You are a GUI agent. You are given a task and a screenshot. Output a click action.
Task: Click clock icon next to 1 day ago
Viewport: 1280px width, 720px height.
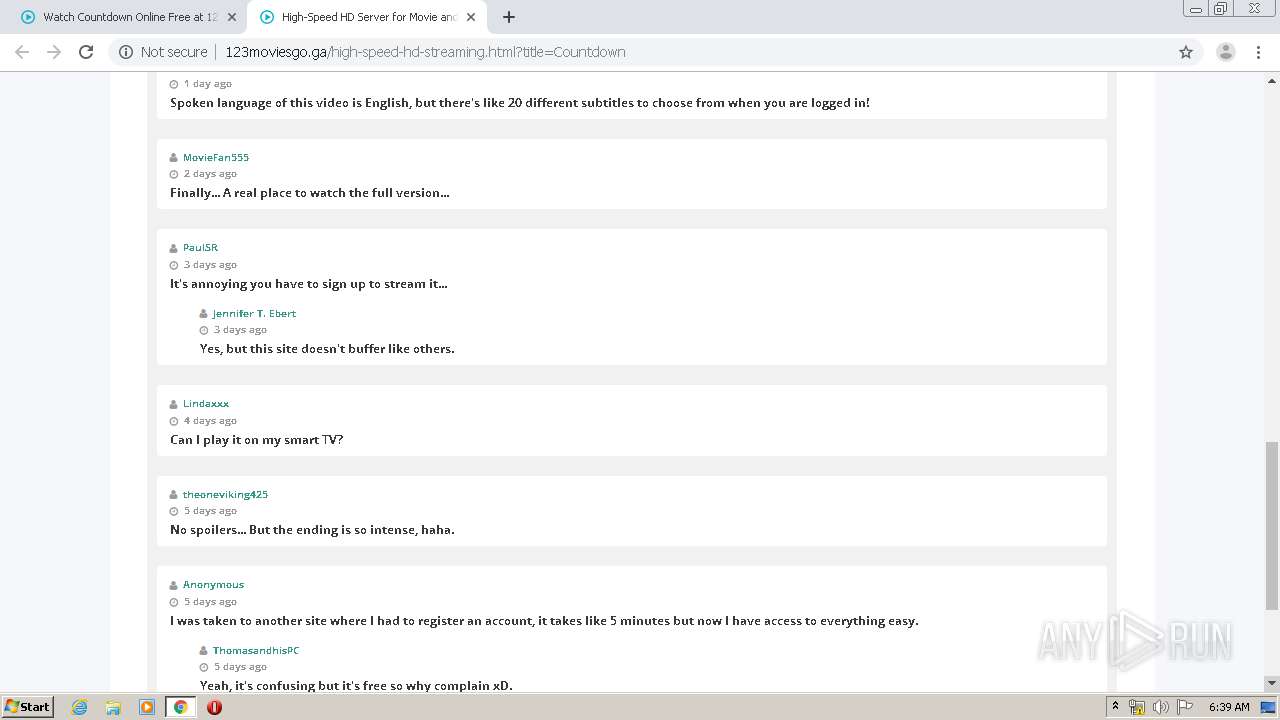[174, 84]
